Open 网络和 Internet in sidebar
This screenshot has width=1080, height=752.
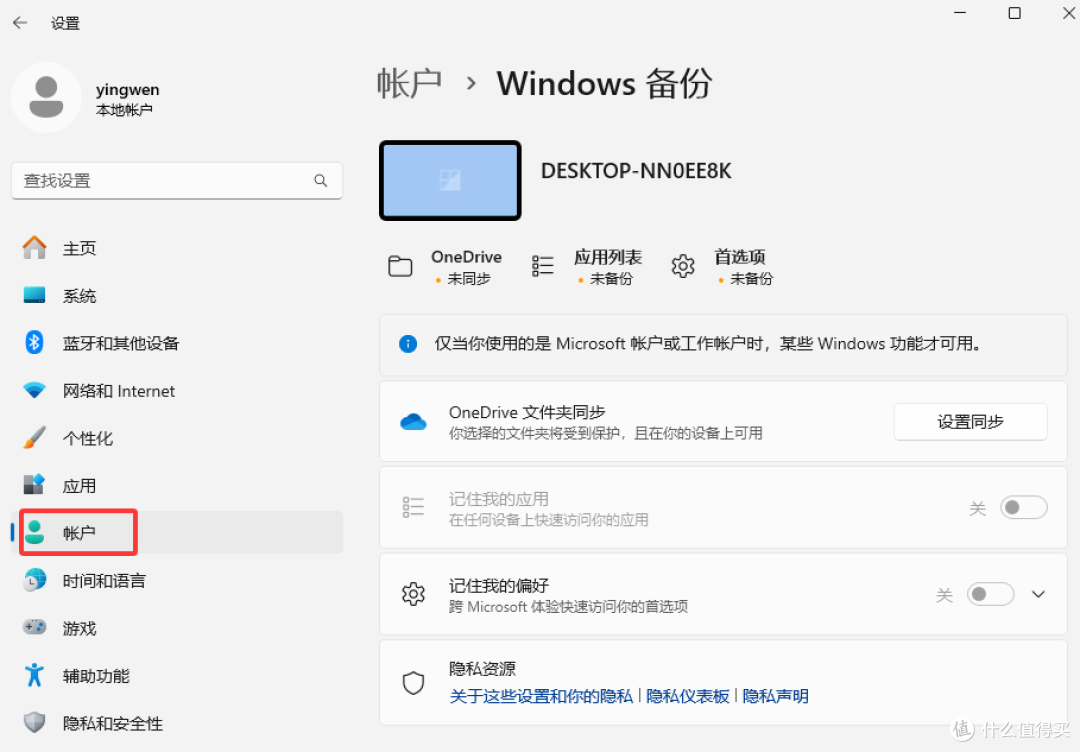[x=177, y=390]
